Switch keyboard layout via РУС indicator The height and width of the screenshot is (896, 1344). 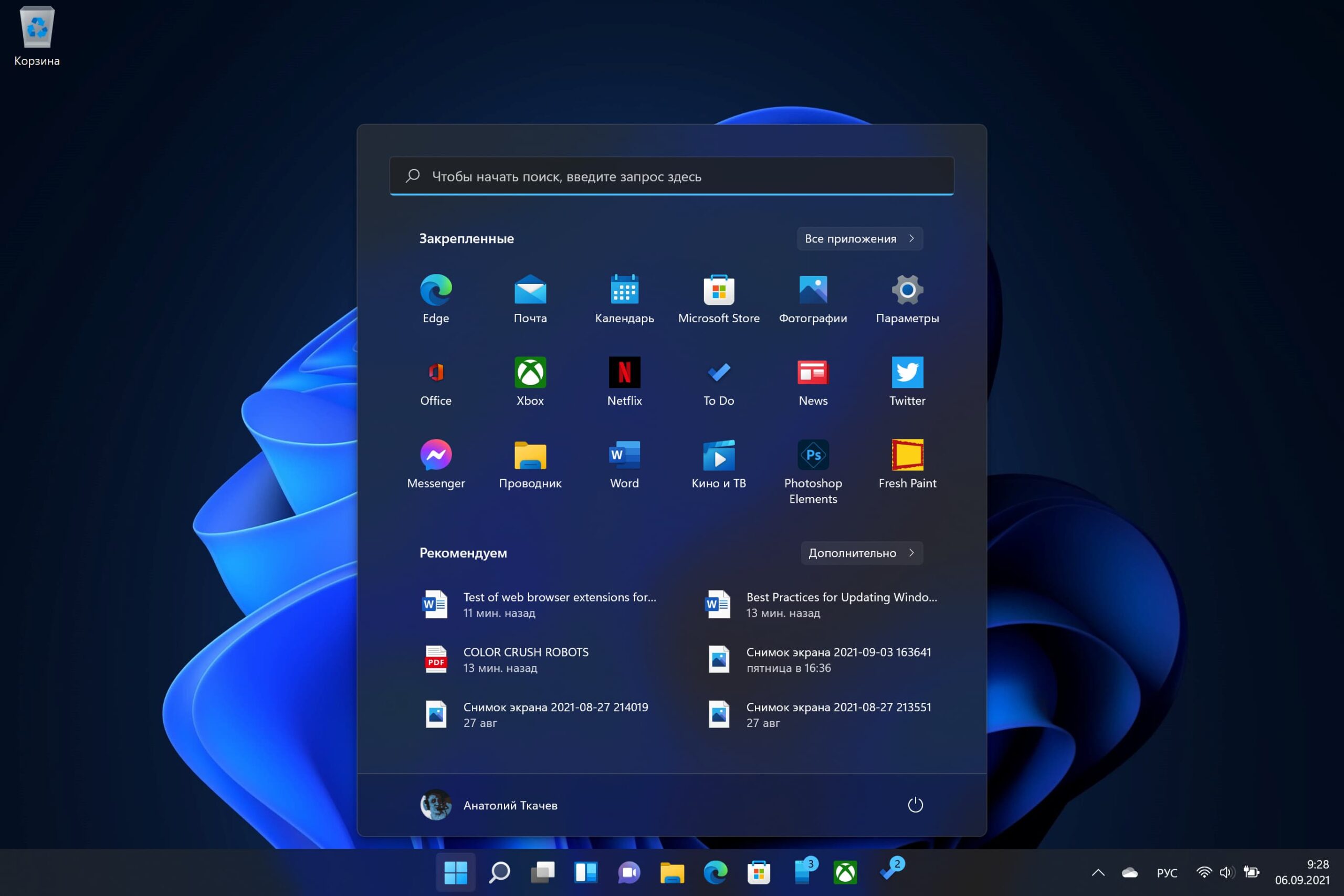(1167, 872)
